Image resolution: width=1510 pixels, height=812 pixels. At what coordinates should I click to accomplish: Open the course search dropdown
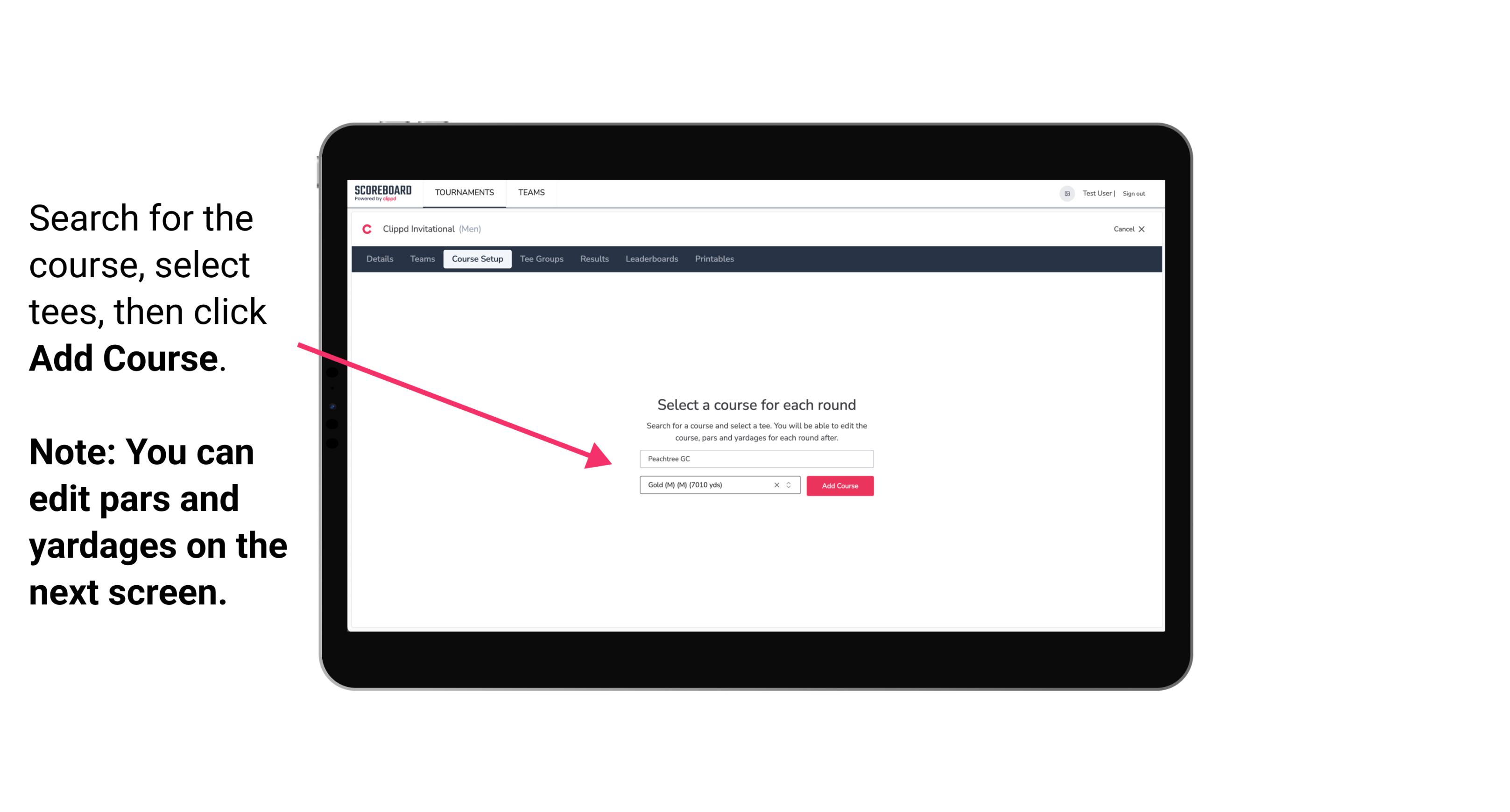point(754,458)
